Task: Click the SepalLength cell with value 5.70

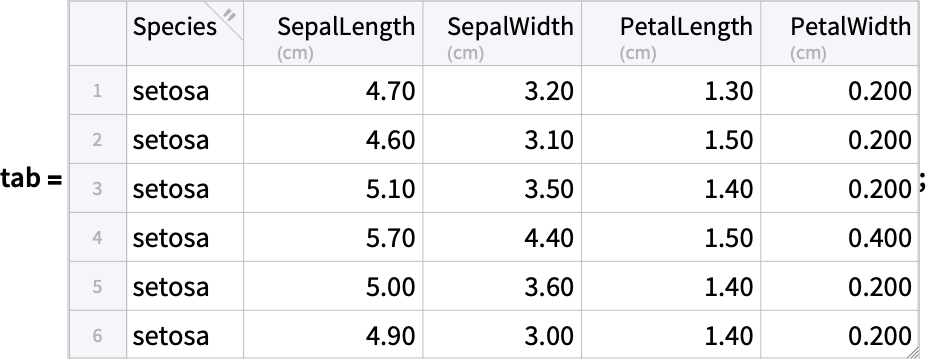Action: [x=333, y=237]
